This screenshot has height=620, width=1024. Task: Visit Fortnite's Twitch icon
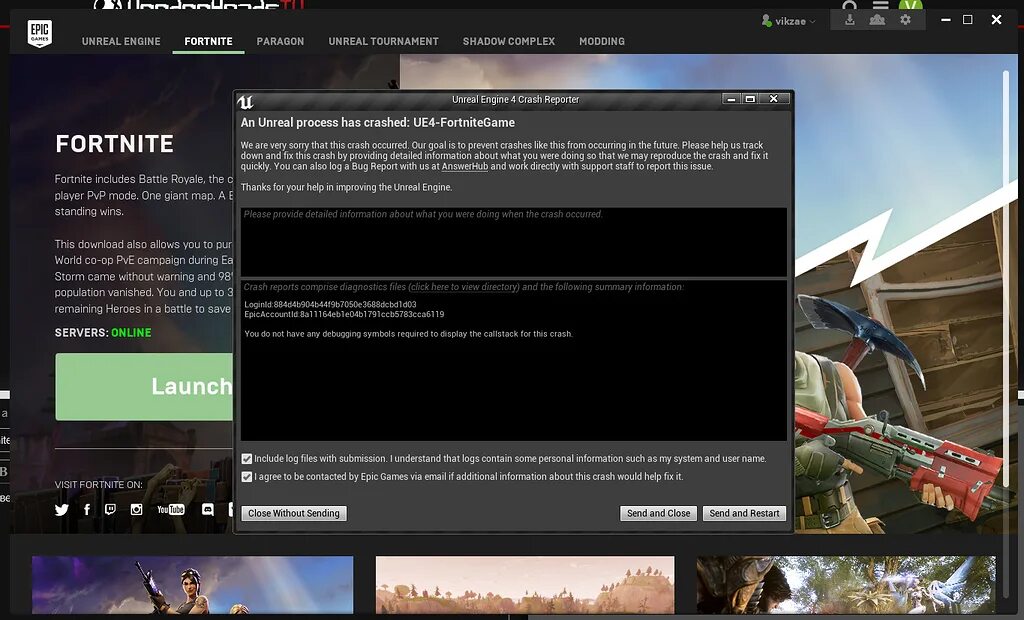(110, 510)
